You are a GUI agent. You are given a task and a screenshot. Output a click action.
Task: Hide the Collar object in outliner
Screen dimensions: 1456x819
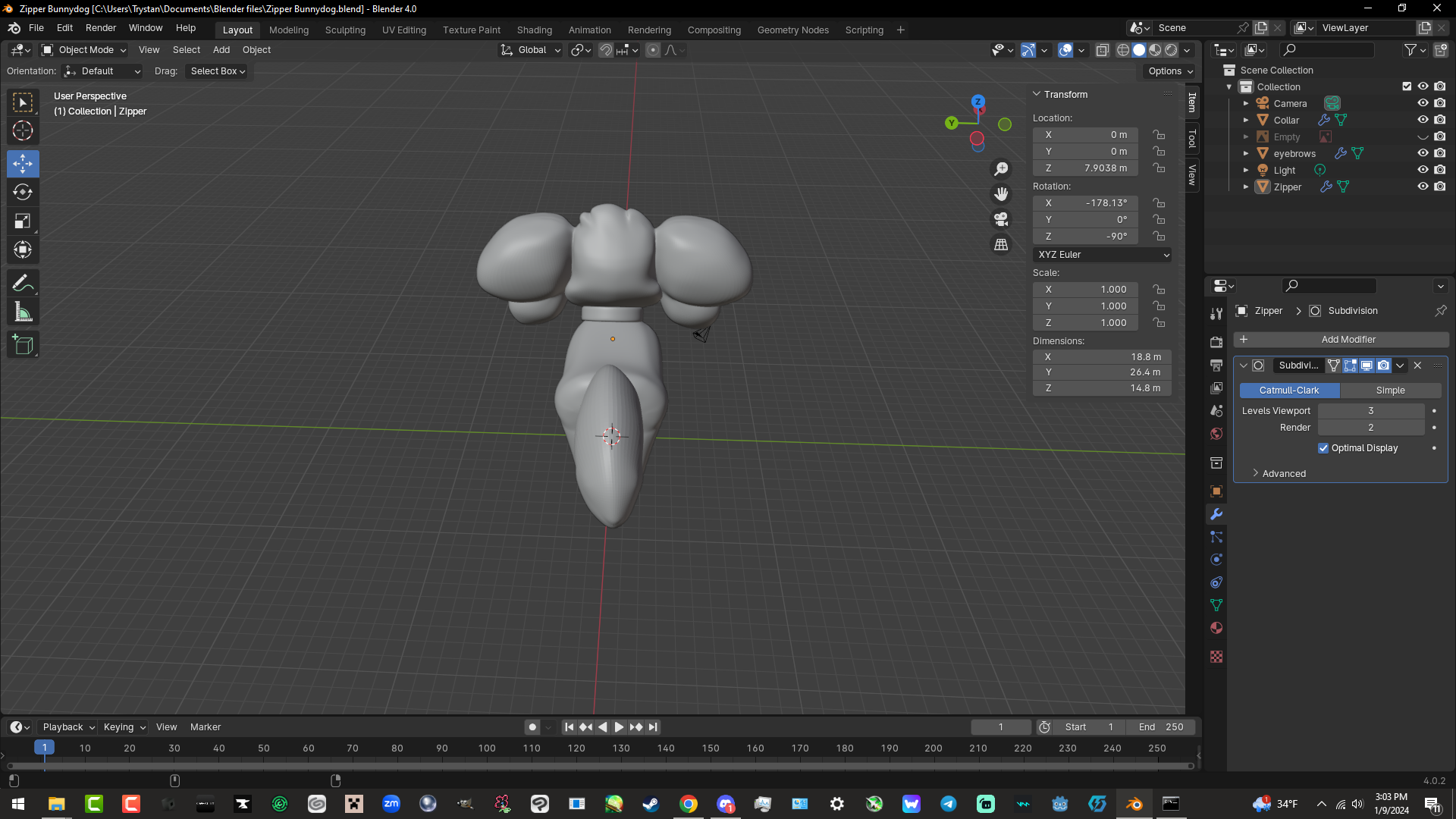click(x=1423, y=120)
